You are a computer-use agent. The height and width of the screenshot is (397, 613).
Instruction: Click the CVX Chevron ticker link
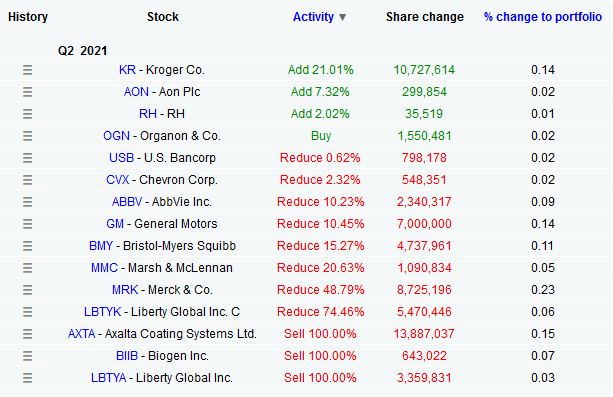pyautogui.click(x=117, y=180)
